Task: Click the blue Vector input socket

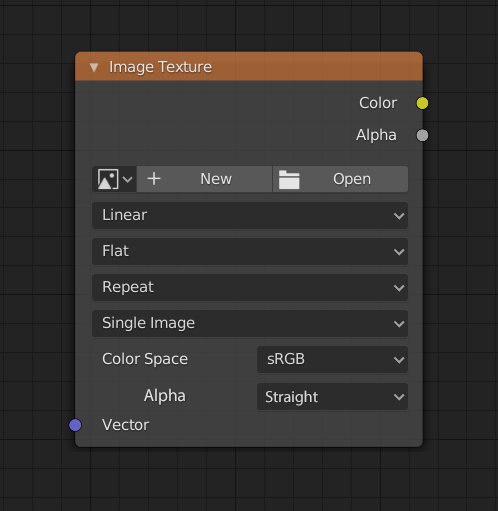Action: (75, 425)
